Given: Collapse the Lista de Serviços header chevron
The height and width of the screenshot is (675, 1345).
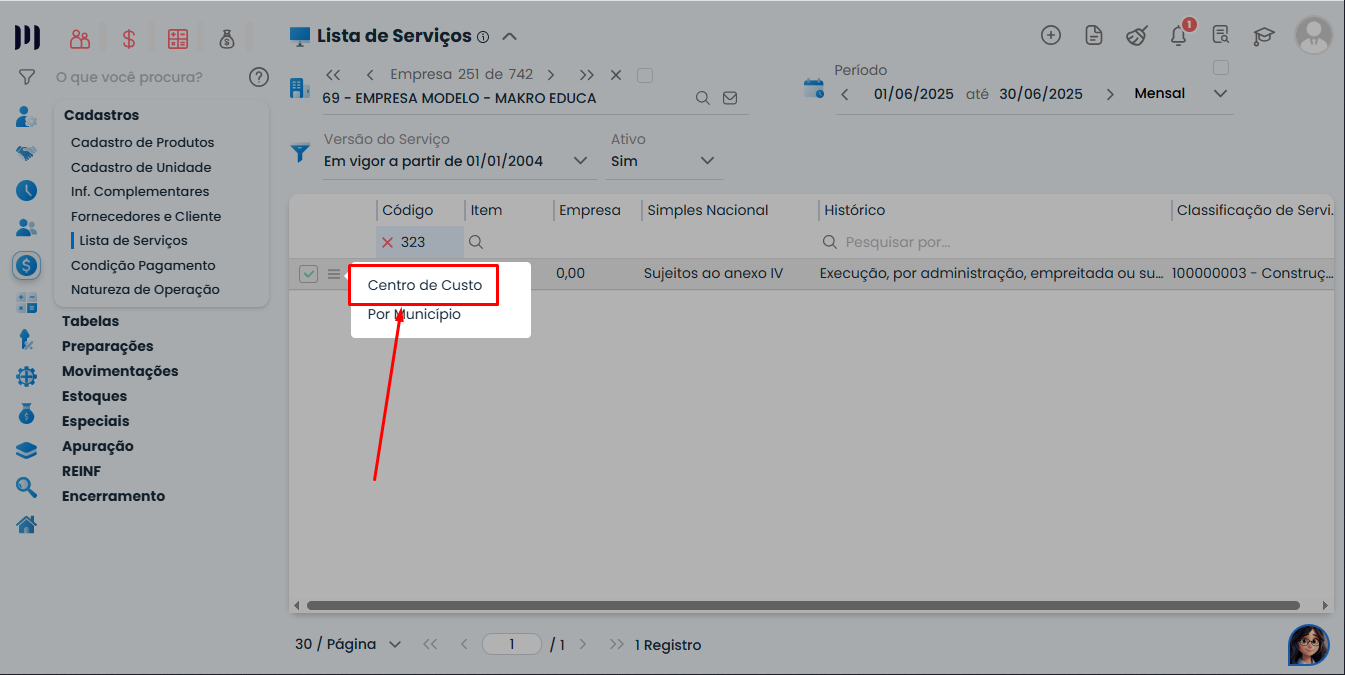Looking at the screenshot, I should (x=509, y=37).
